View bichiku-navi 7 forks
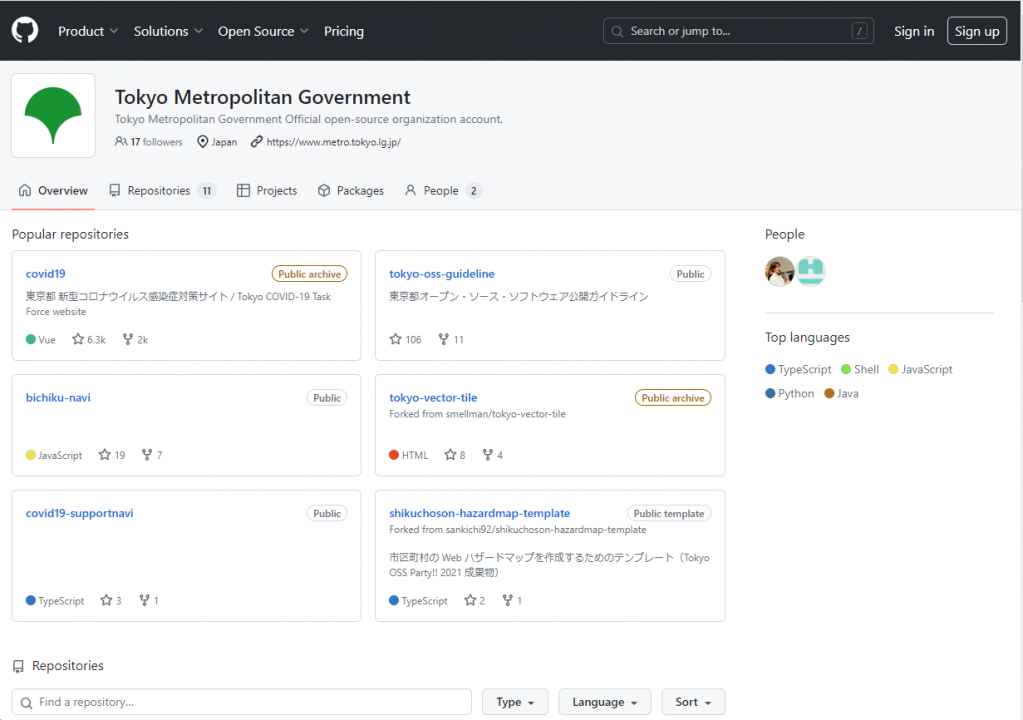The width and height of the screenshot is (1023, 720). click(x=152, y=455)
